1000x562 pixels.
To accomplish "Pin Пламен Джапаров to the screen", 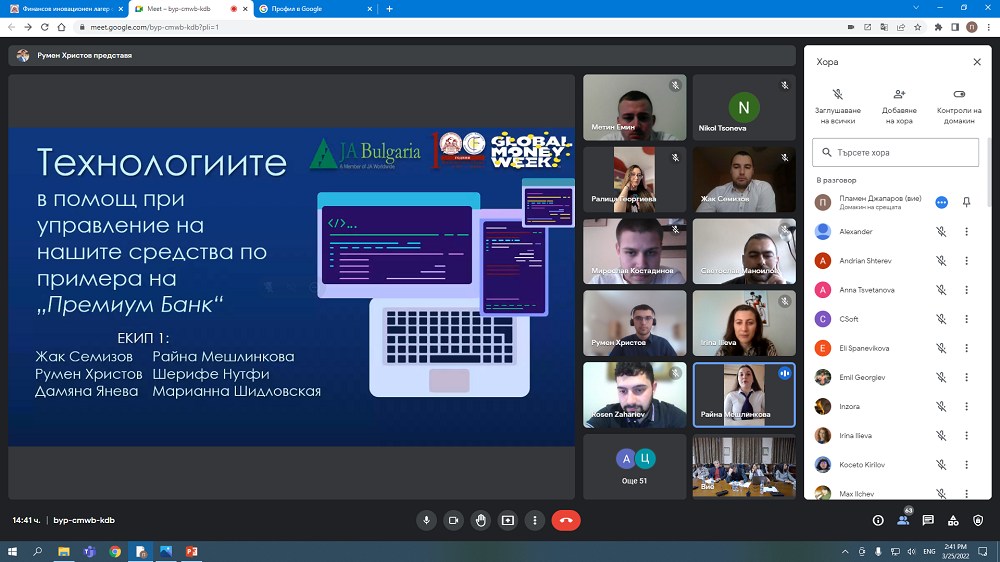I will click(x=966, y=202).
